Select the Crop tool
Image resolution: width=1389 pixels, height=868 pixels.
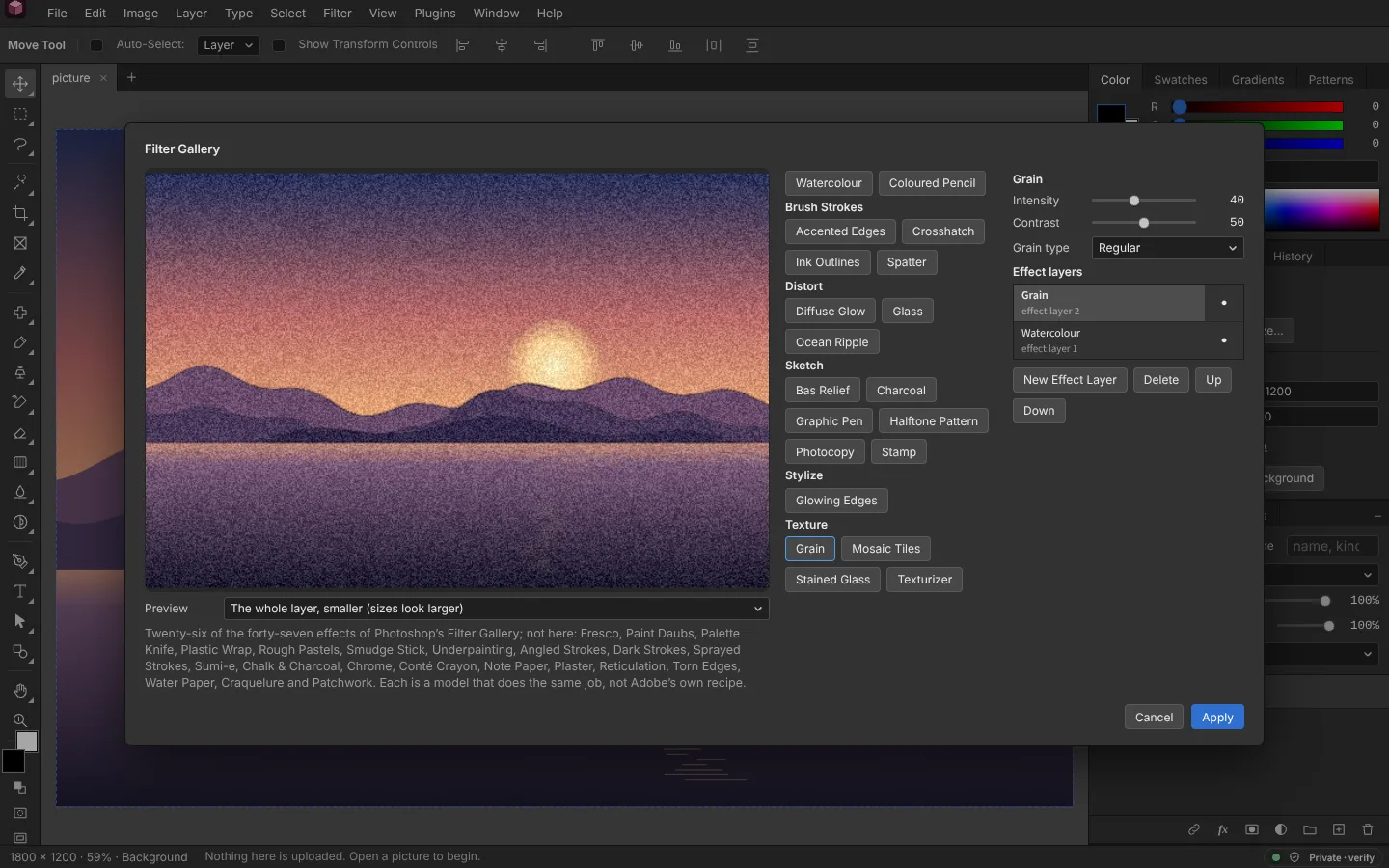(20, 213)
